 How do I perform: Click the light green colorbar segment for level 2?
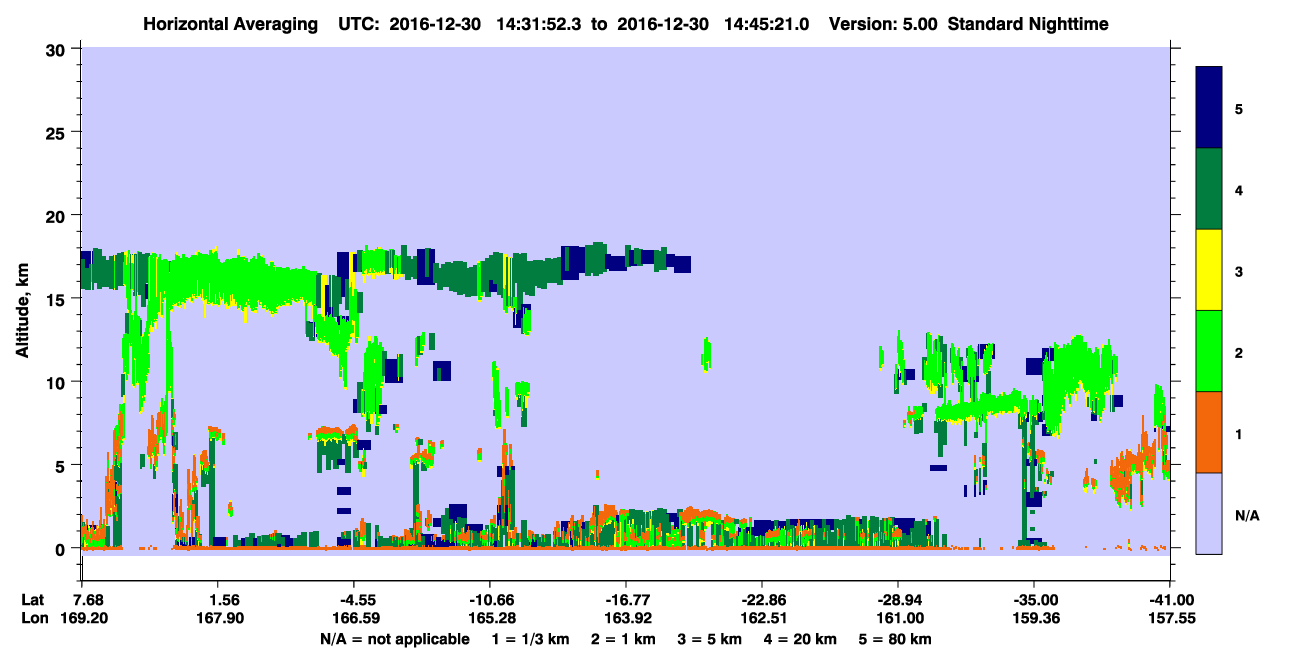click(1209, 351)
